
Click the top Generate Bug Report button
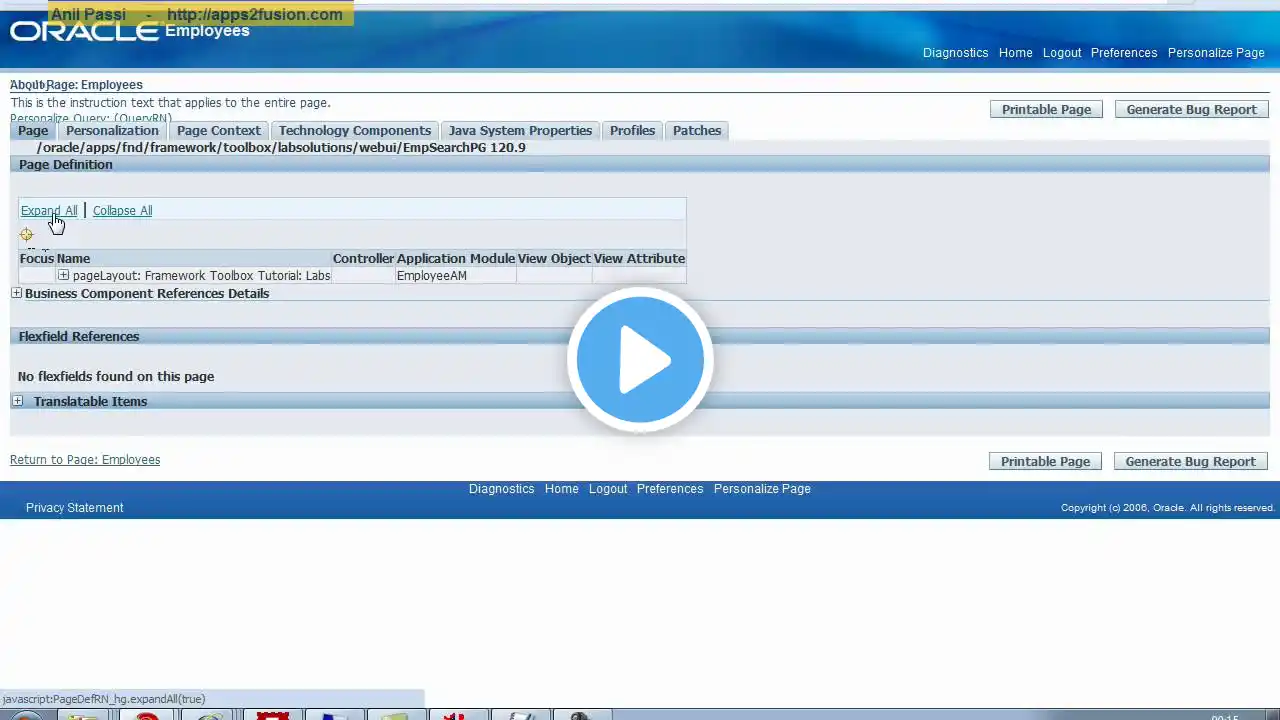click(x=1191, y=109)
